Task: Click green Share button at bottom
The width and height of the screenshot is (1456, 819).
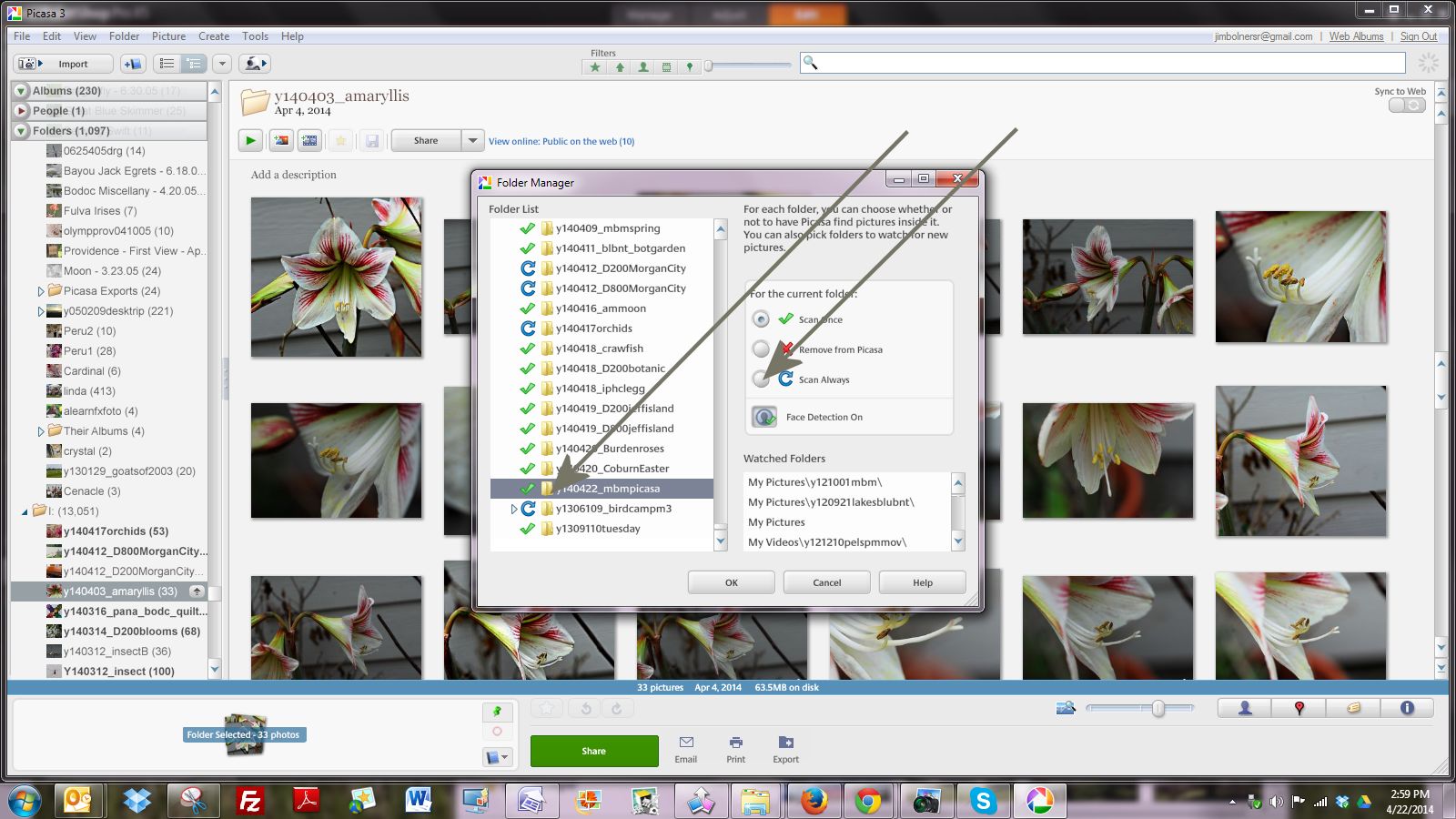Action: click(x=594, y=751)
